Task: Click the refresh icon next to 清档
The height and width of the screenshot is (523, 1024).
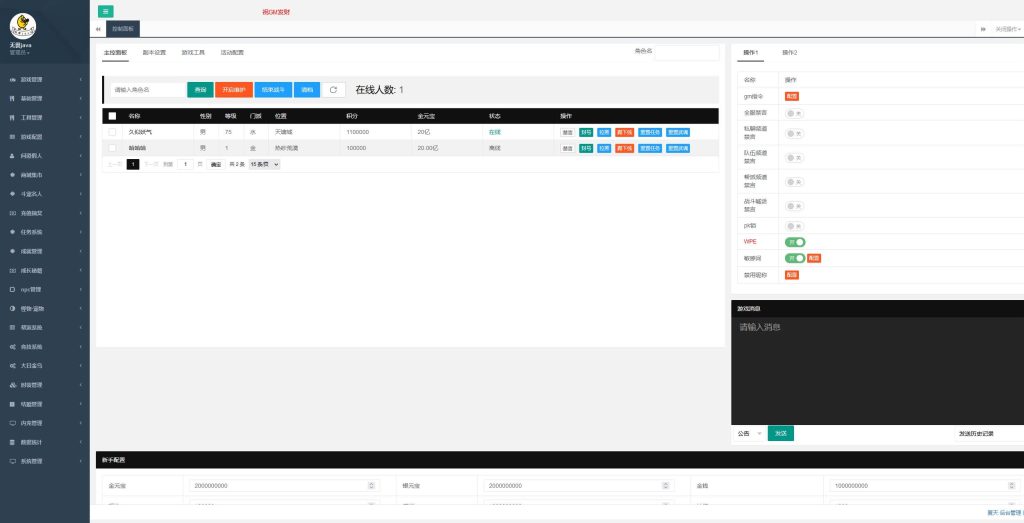Action: (333, 90)
